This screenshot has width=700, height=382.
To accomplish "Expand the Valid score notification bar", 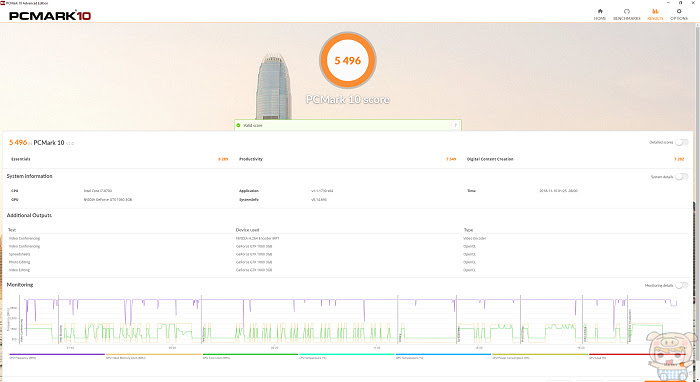I will [x=348, y=125].
